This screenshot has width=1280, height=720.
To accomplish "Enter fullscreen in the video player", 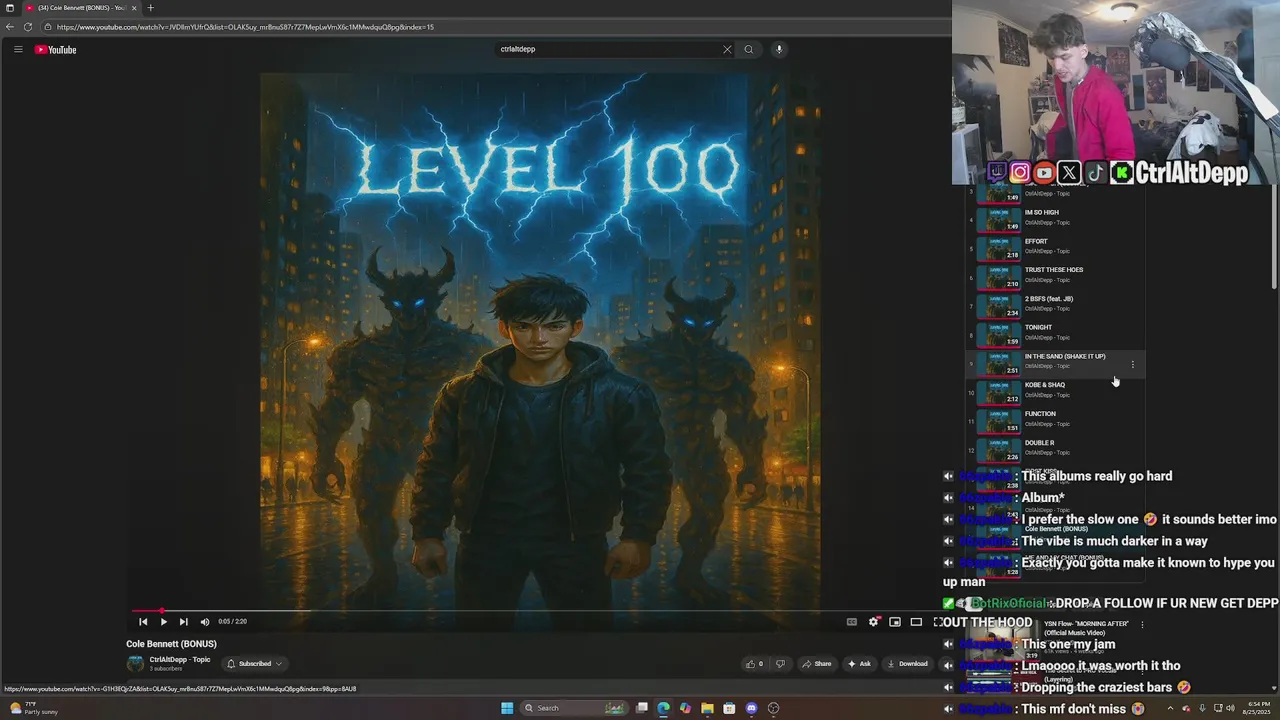I will pyautogui.click(x=938, y=622).
